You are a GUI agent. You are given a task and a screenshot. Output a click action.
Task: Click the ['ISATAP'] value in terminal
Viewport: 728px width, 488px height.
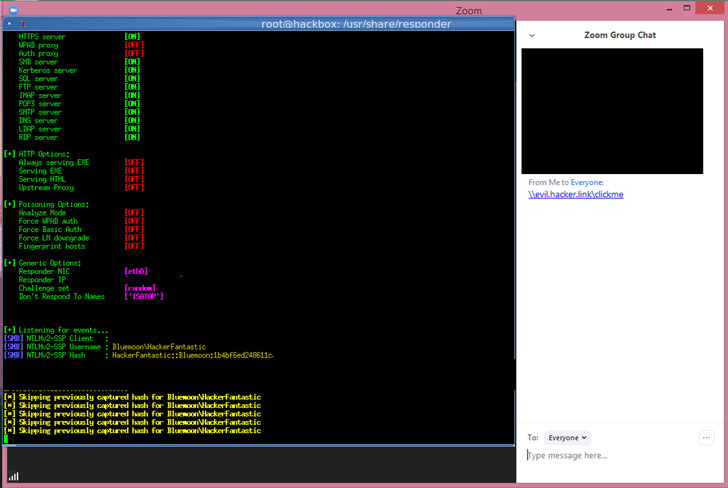tap(144, 296)
